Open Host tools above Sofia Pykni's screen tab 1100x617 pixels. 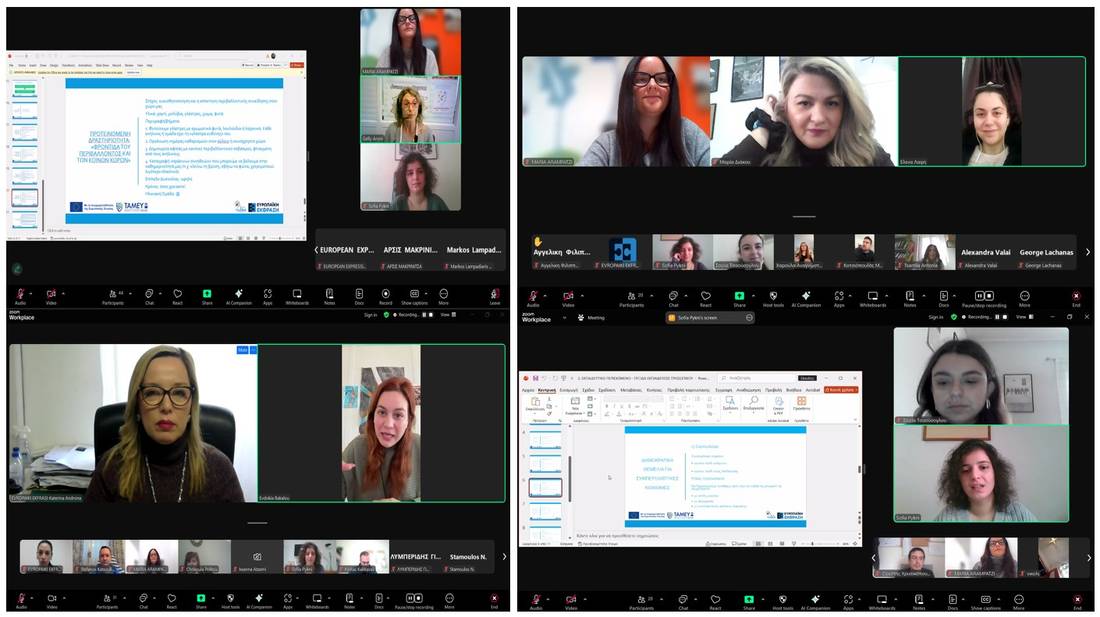(773, 295)
